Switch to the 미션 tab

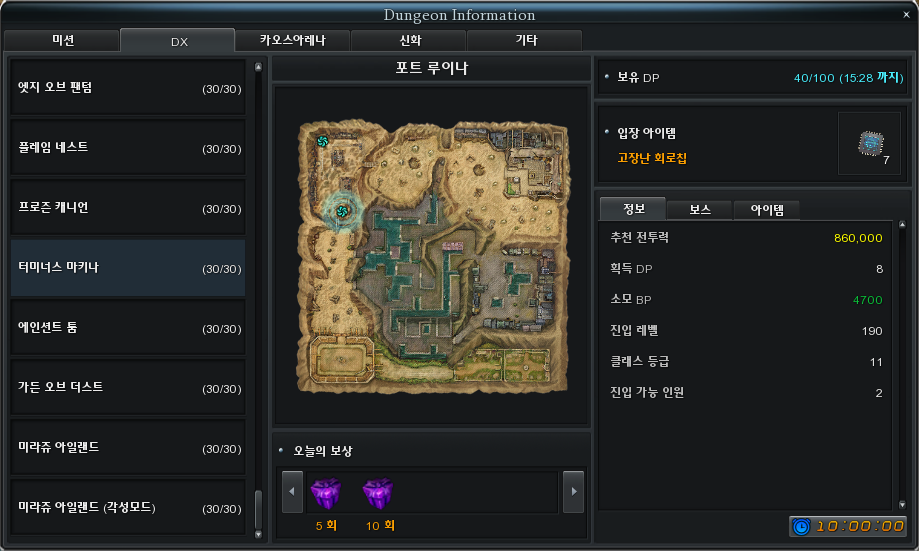(x=62, y=40)
